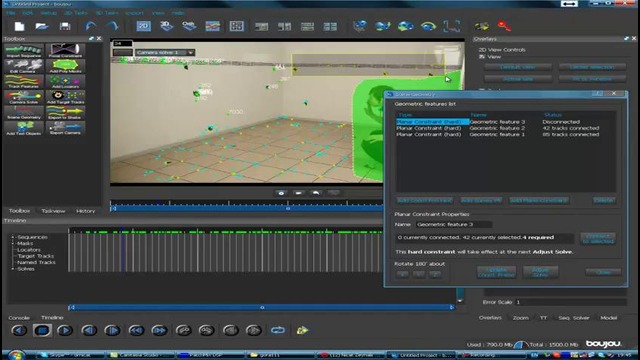Click the Error Scale input field

(570, 302)
